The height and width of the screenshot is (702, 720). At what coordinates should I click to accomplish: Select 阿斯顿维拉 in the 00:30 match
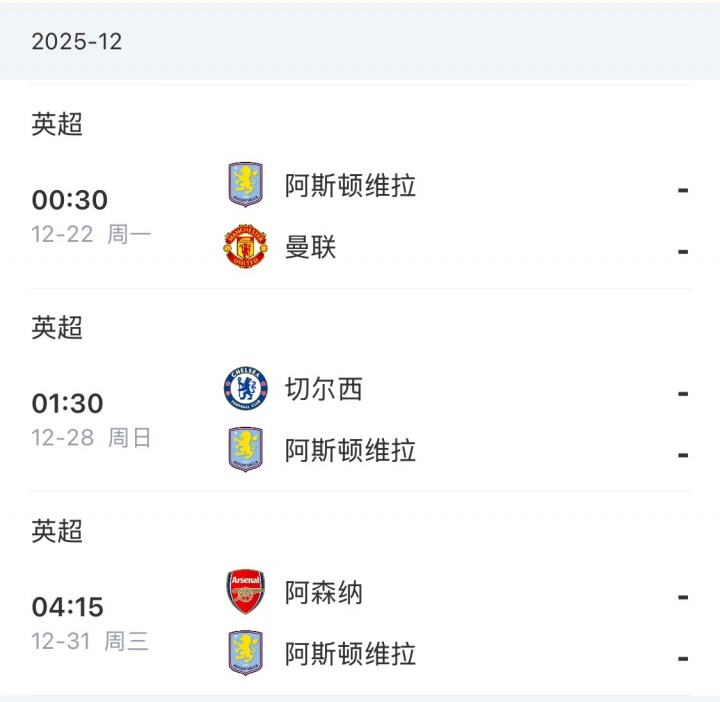point(350,186)
